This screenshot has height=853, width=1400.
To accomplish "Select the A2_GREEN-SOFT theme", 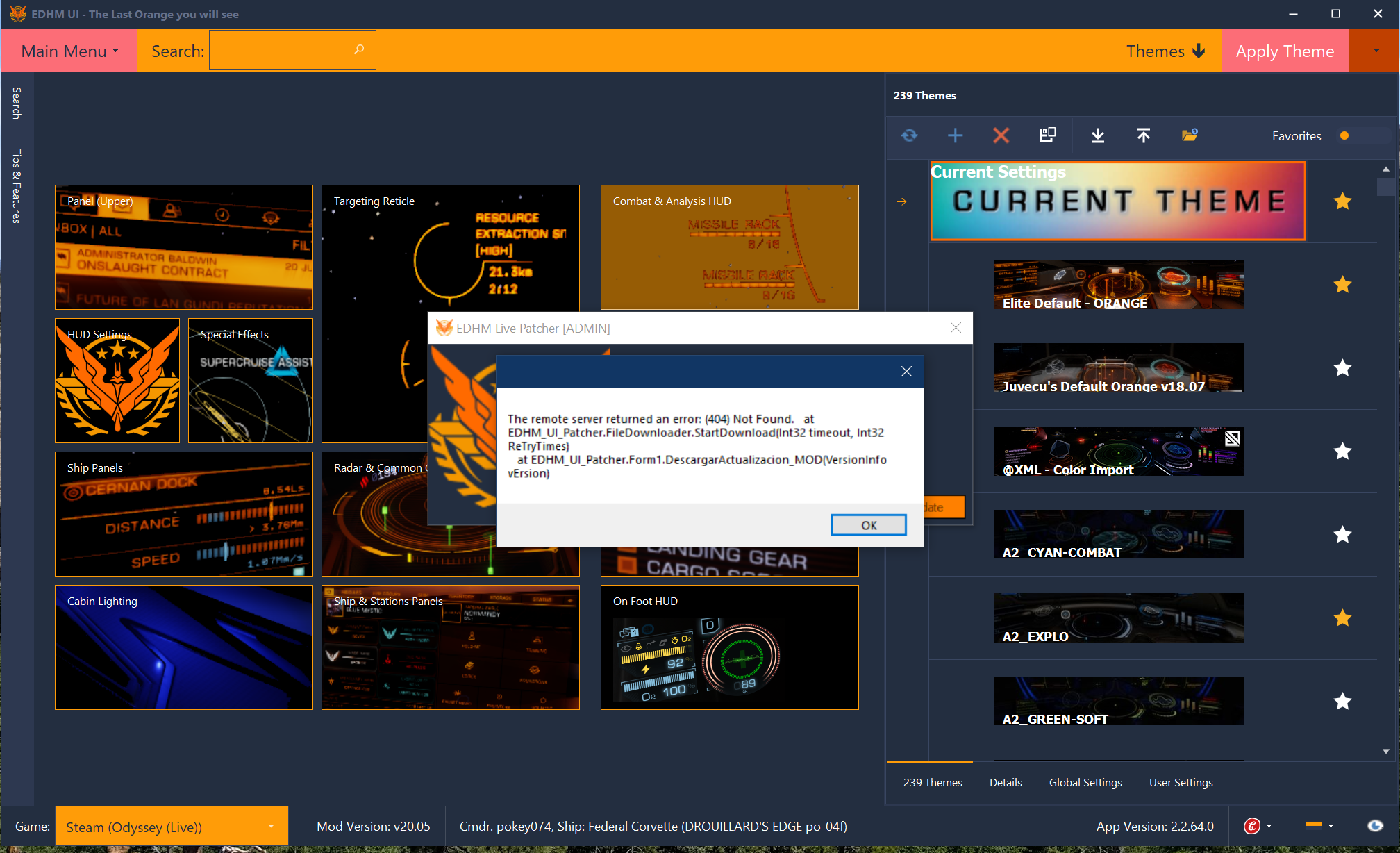I will (x=1118, y=702).
